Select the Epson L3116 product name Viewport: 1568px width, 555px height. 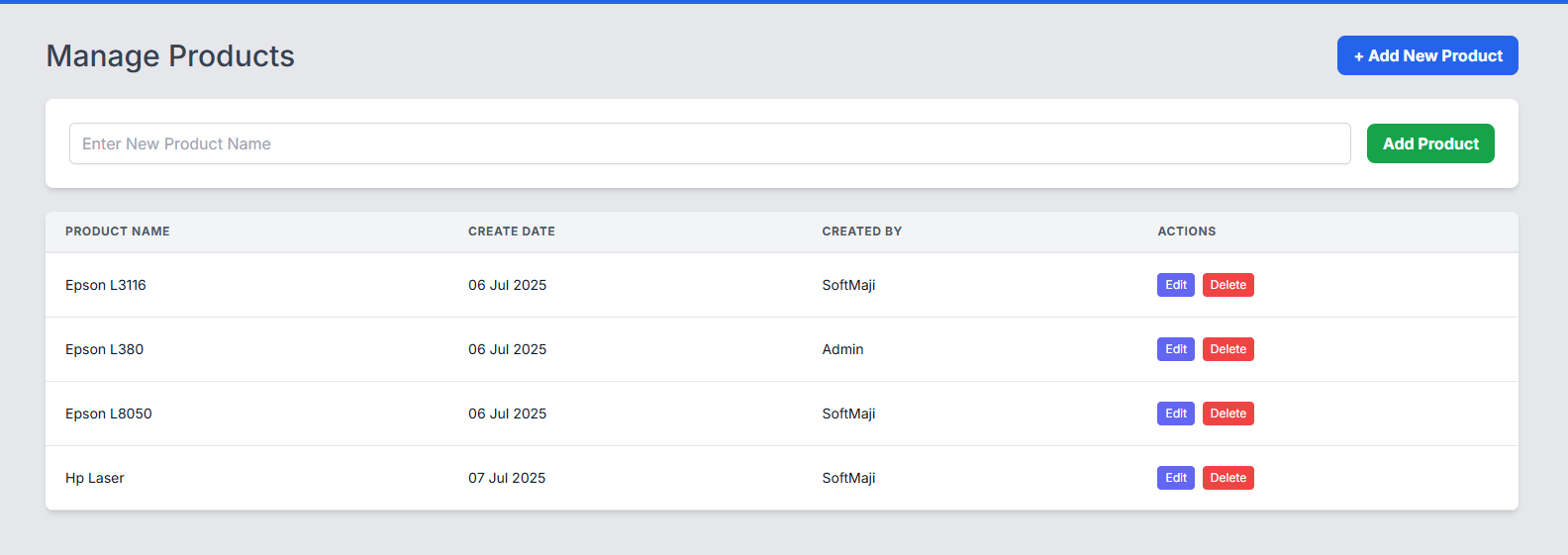click(x=106, y=285)
